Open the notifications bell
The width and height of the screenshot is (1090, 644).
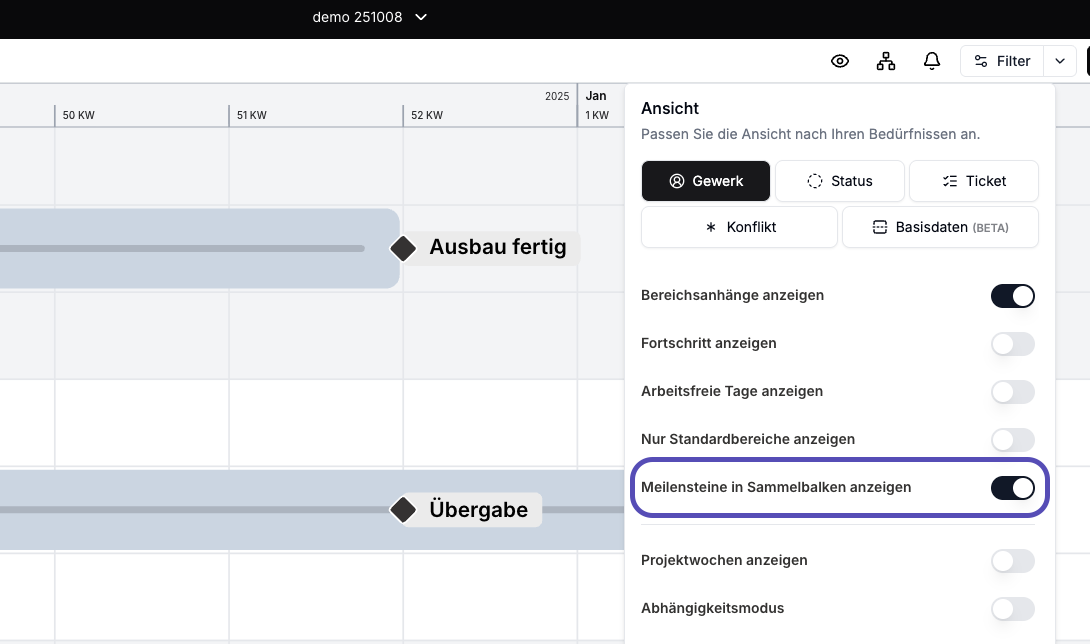pos(932,61)
